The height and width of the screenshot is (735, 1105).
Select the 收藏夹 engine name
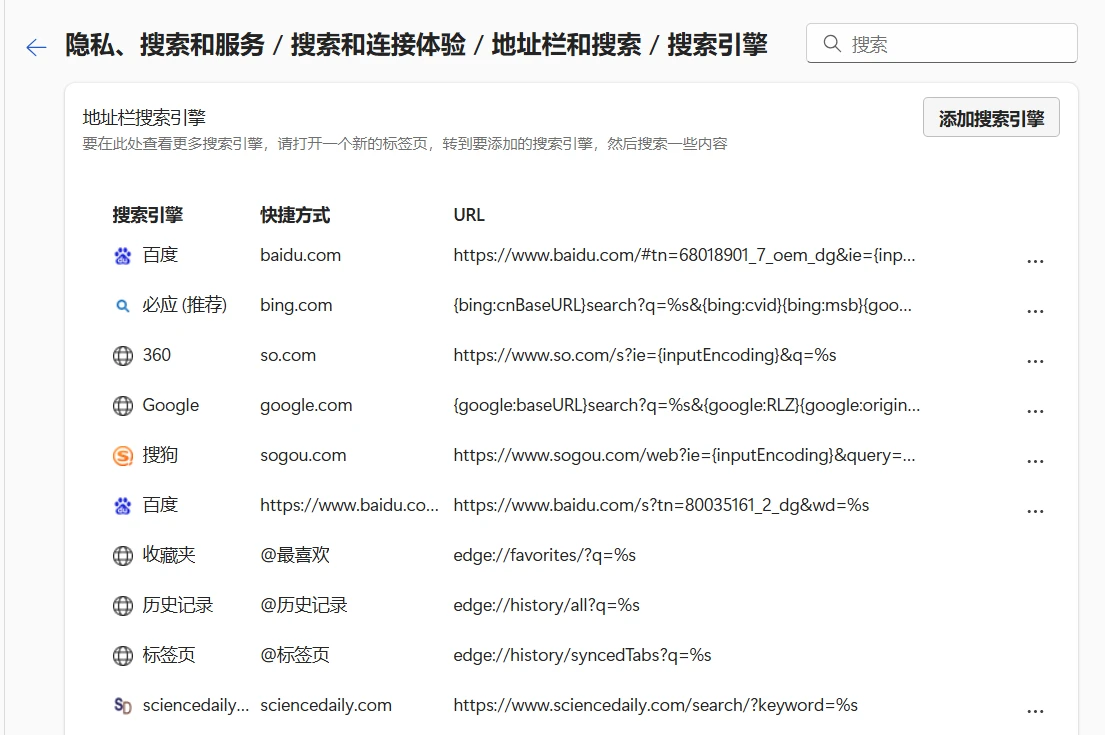[168, 555]
